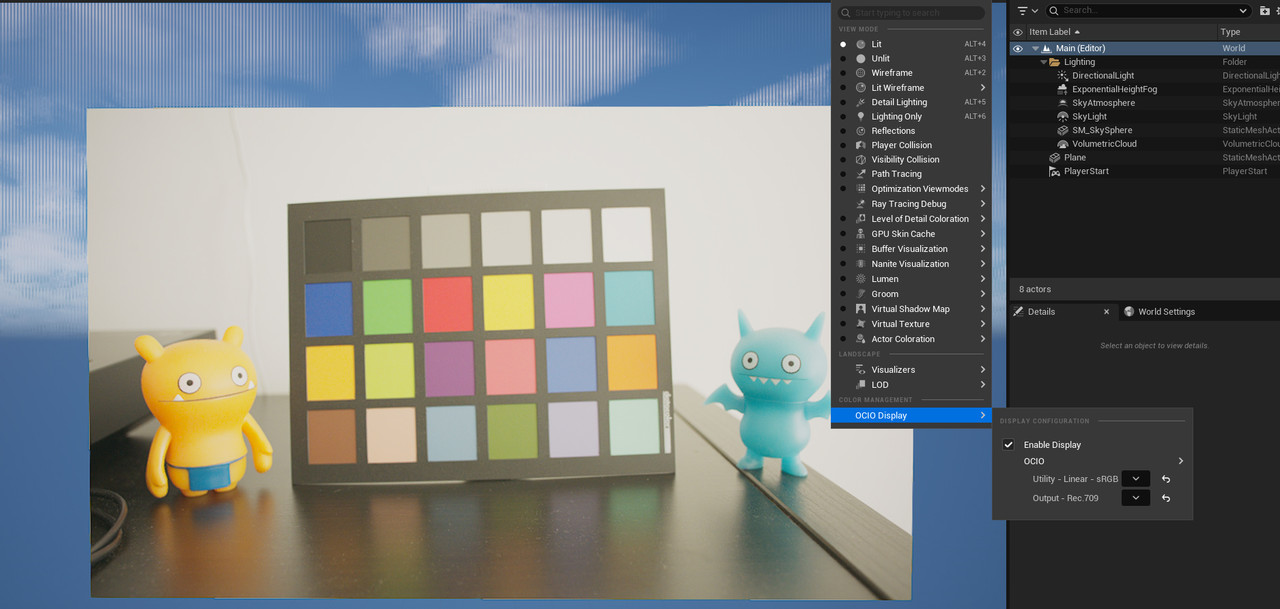Click the Level of Detail Coloration icon
Image resolution: width=1280 pixels, height=609 pixels.
tap(861, 219)
